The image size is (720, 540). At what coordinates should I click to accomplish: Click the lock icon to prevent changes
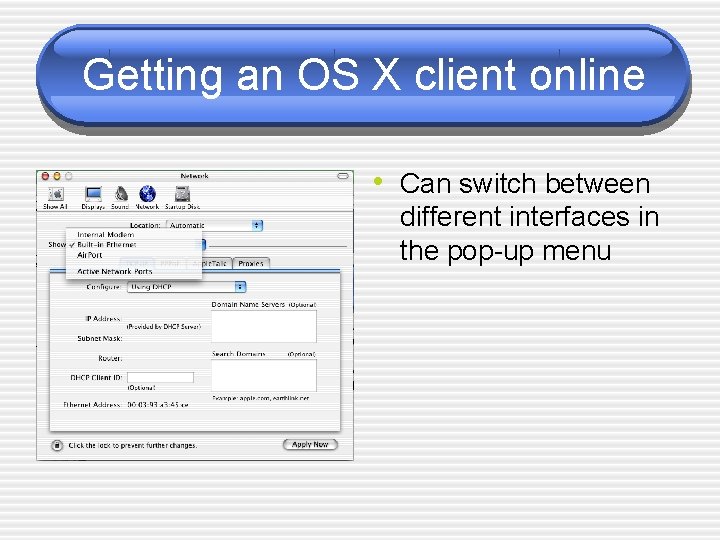[56, 445]
